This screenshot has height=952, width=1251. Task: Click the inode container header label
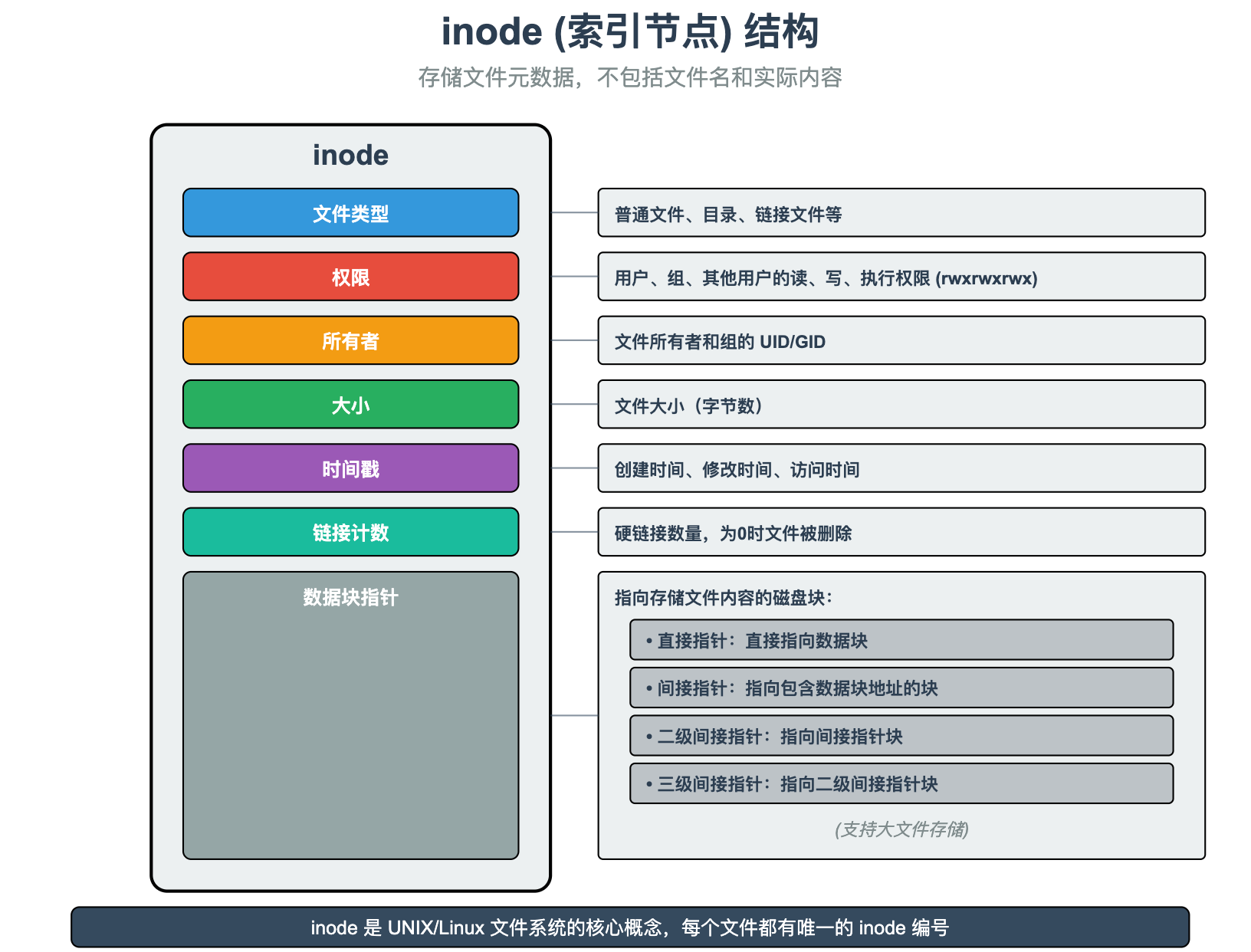click(x=350, y=155)
